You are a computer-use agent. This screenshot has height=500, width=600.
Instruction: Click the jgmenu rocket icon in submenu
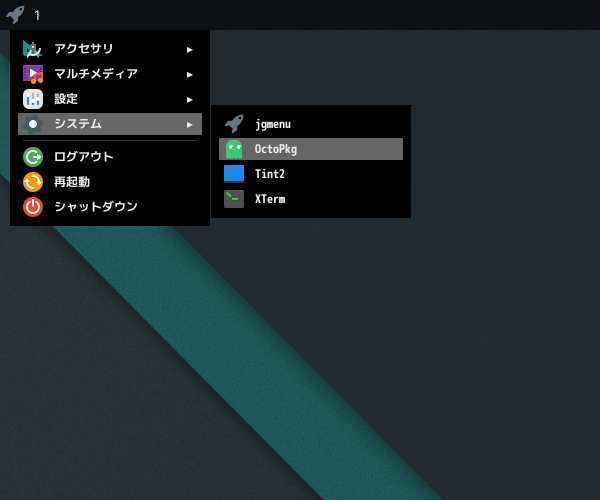(x=234, y=124)
